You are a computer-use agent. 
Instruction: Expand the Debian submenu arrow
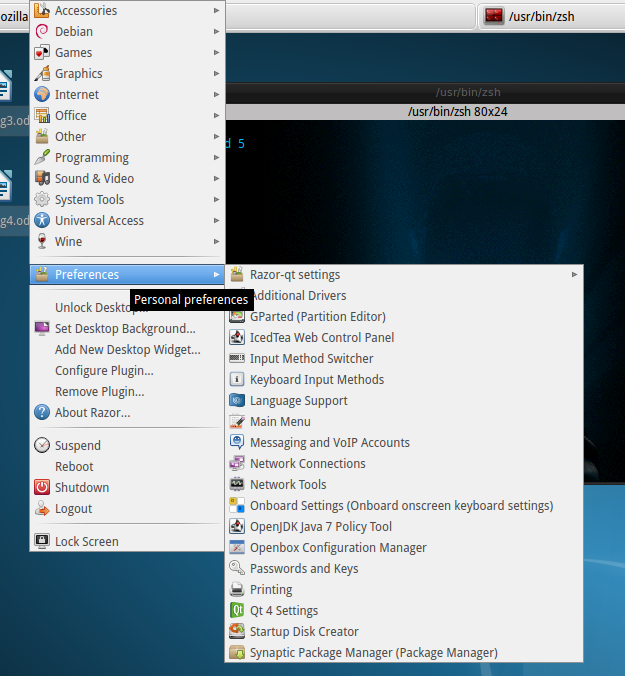click(x=216, y=31)
